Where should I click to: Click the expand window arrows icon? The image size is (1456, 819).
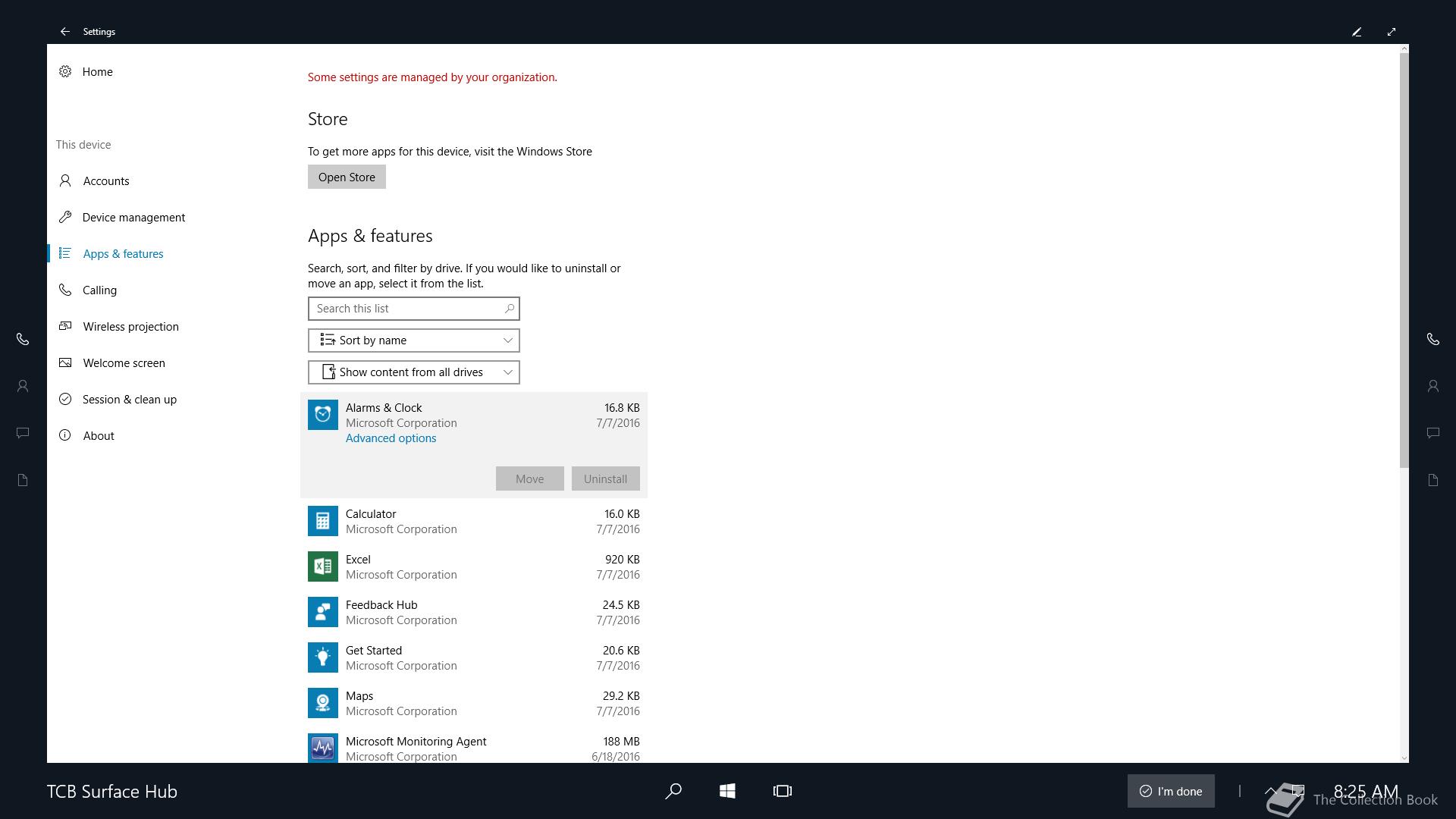click(x=1392, y=31)
